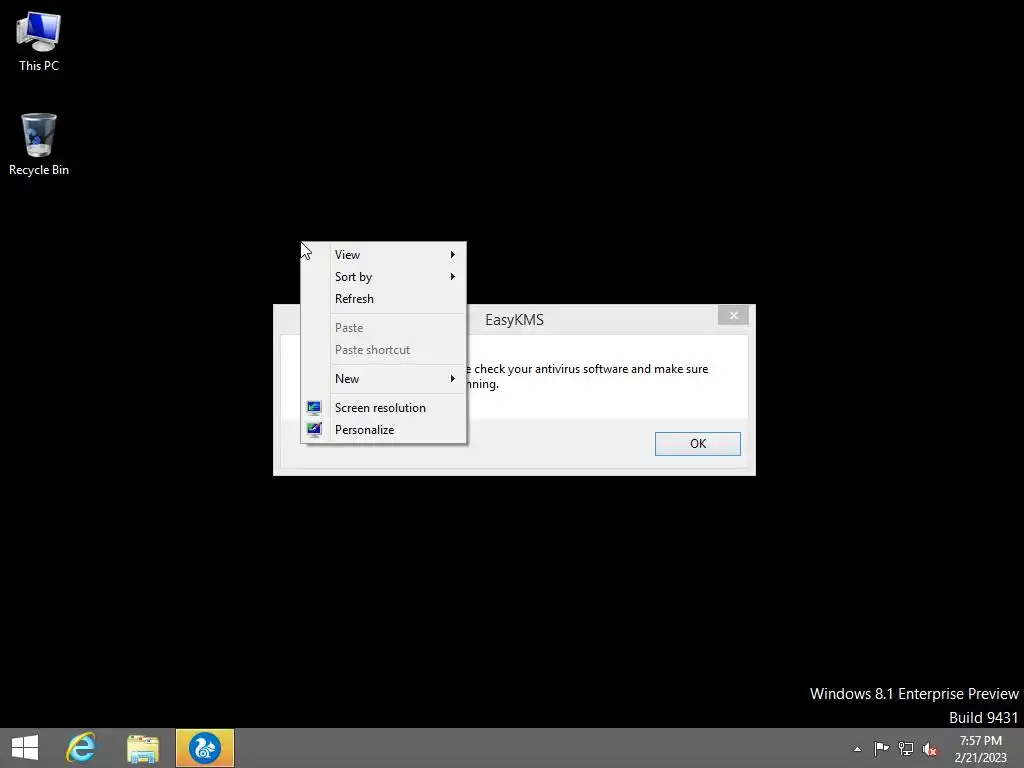Click the muted speaker volume icon
Viewport: 1024px width, 768px height.
[x=930, y=749]
